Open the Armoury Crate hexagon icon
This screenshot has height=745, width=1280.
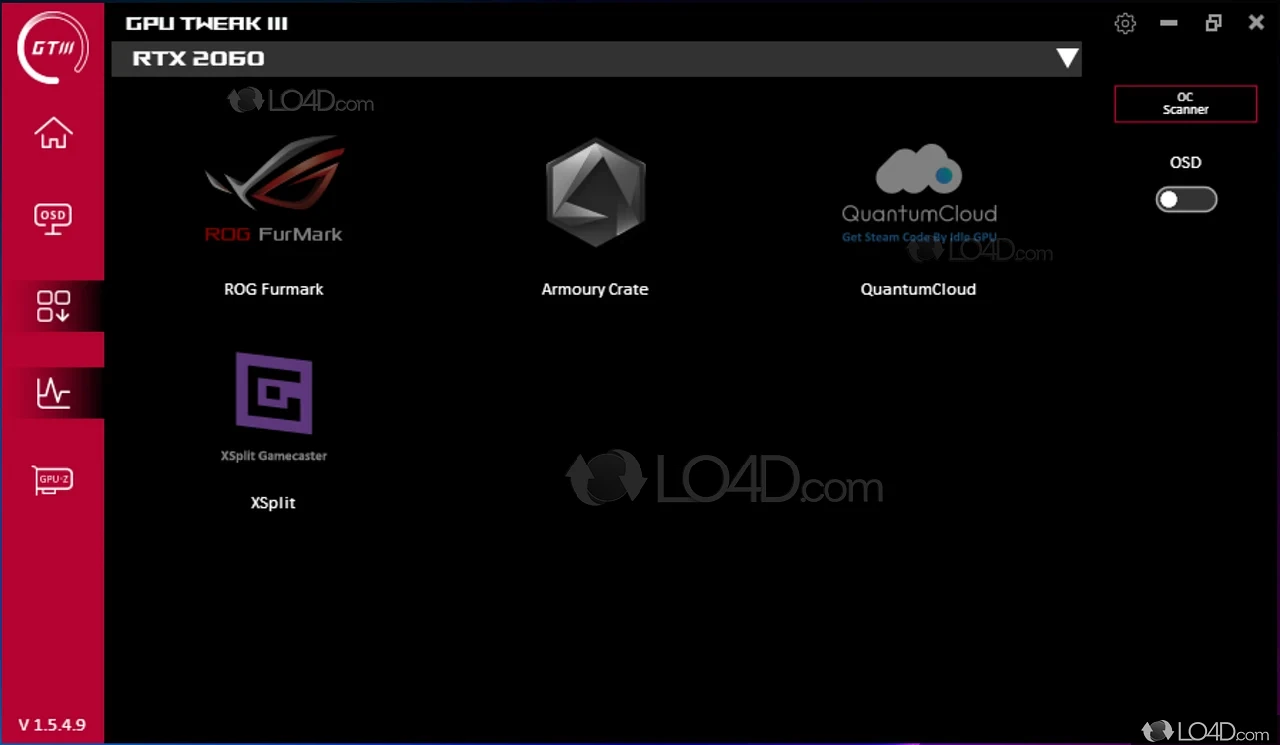(595, 192)
